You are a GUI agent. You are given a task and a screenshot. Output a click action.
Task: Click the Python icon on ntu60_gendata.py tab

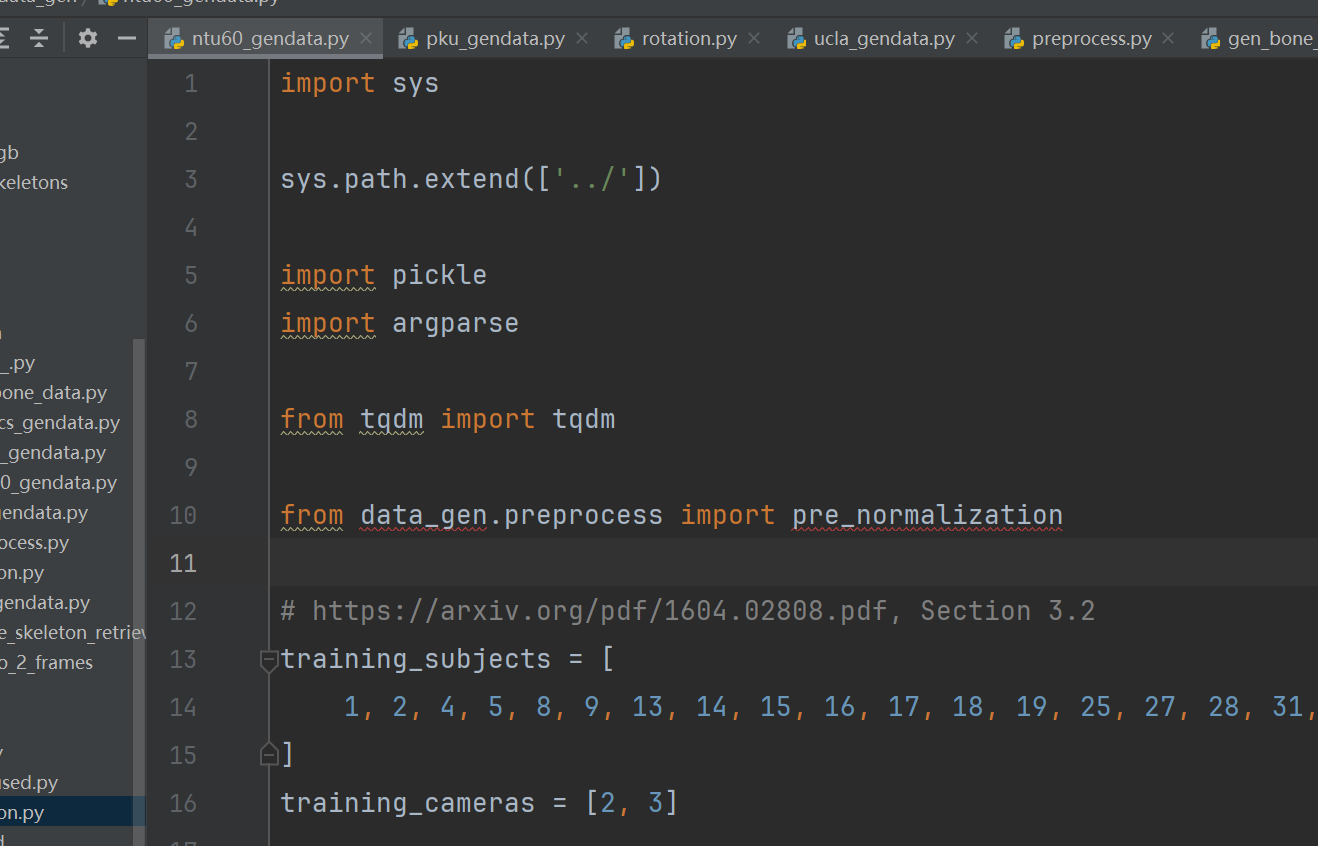click(x=173, y=38)
